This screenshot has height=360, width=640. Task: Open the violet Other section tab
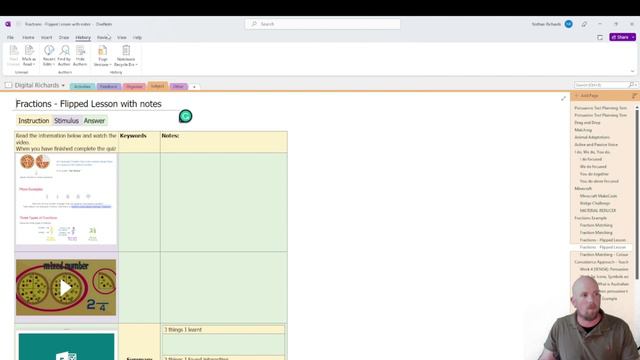point(178,87)
